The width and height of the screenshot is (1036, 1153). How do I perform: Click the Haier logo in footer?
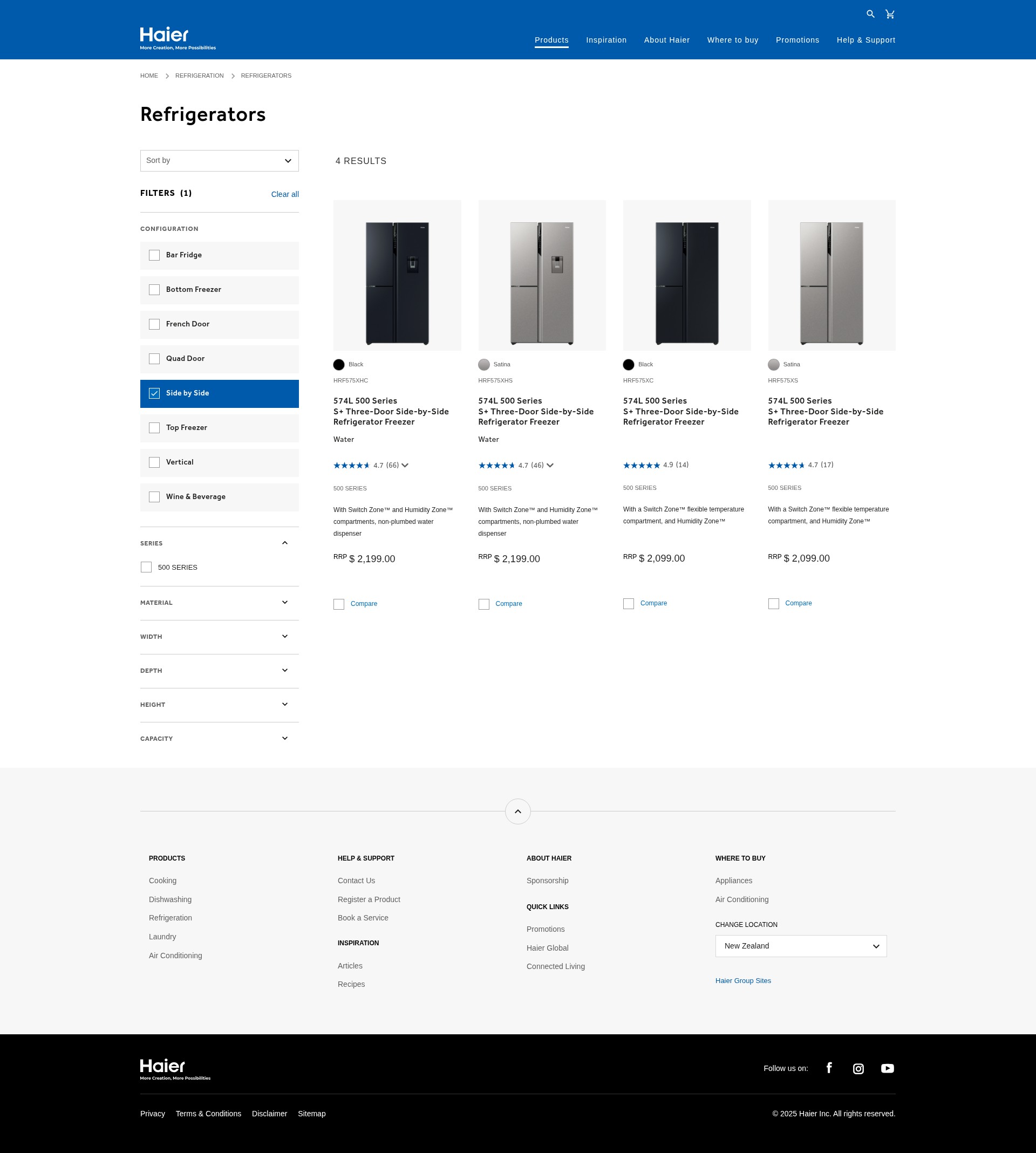pos(175,1069)
